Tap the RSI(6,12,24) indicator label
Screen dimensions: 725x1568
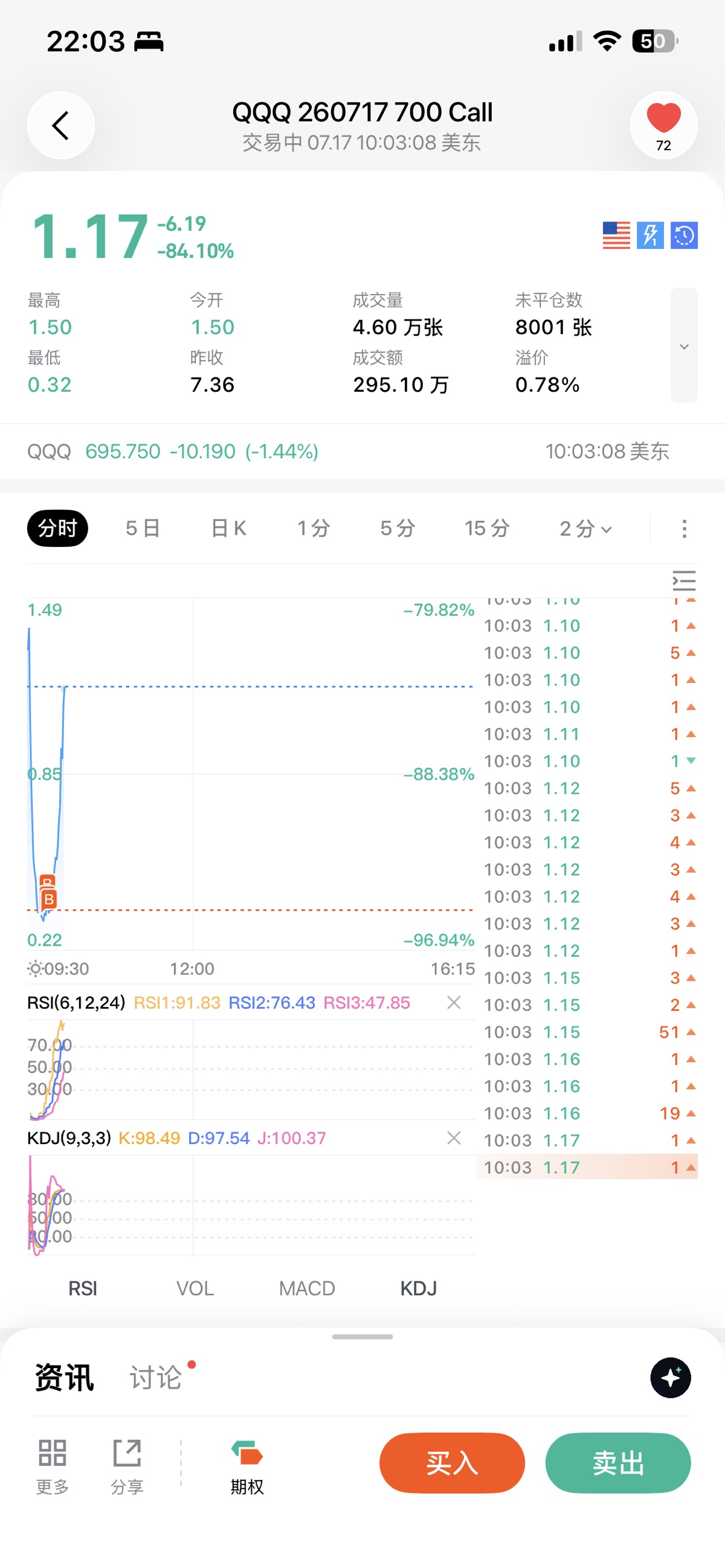[x=76, y=1002]
